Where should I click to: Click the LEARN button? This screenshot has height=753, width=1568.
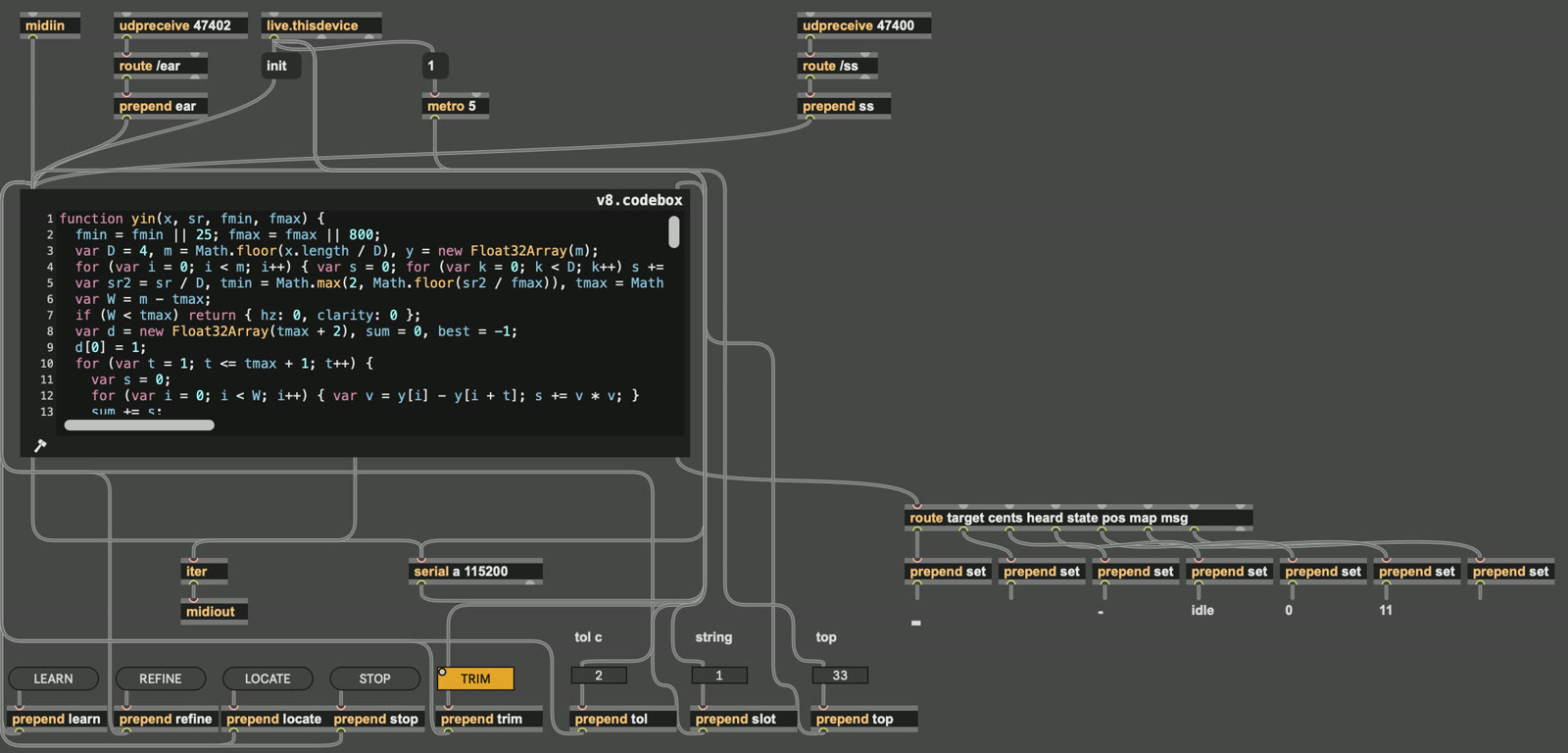[54, 678]
